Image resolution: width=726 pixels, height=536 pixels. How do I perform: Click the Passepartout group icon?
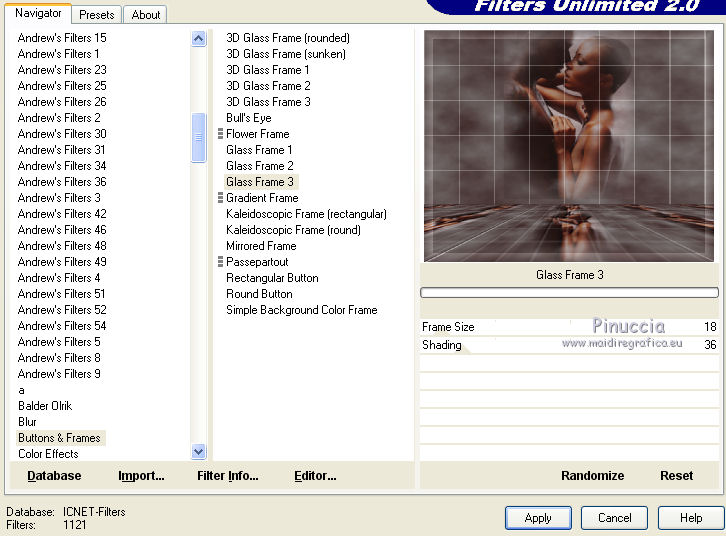click(x=220, y=262)
